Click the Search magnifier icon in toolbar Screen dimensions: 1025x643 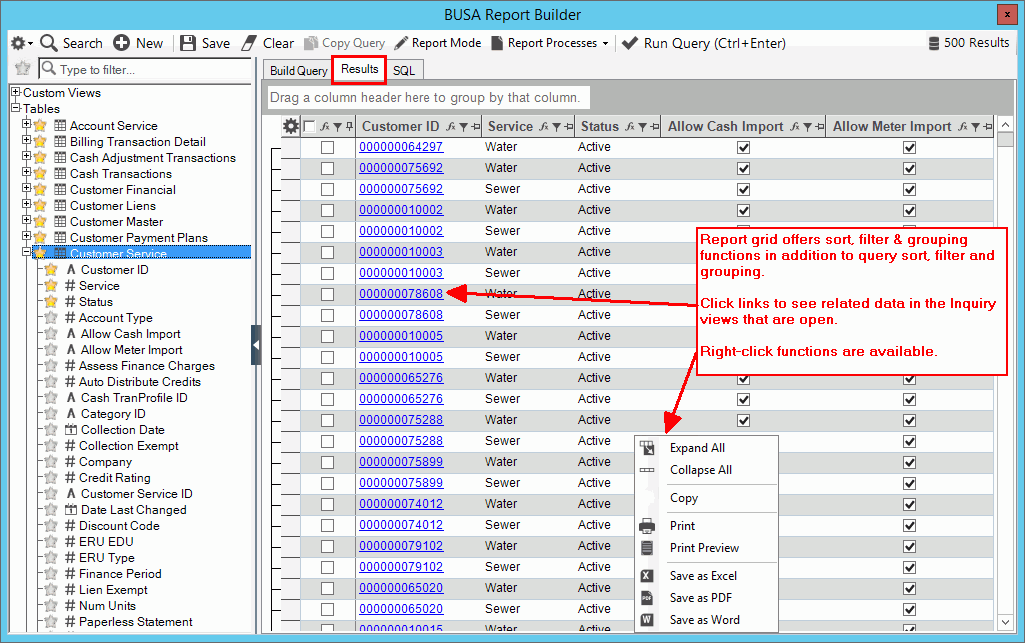click(49, 43)
